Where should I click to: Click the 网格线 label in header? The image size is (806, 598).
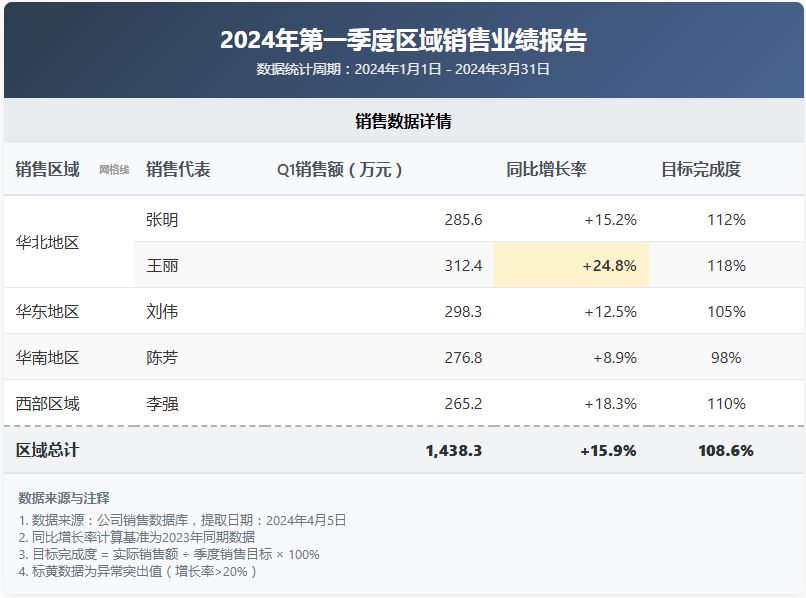pos(114,170)
